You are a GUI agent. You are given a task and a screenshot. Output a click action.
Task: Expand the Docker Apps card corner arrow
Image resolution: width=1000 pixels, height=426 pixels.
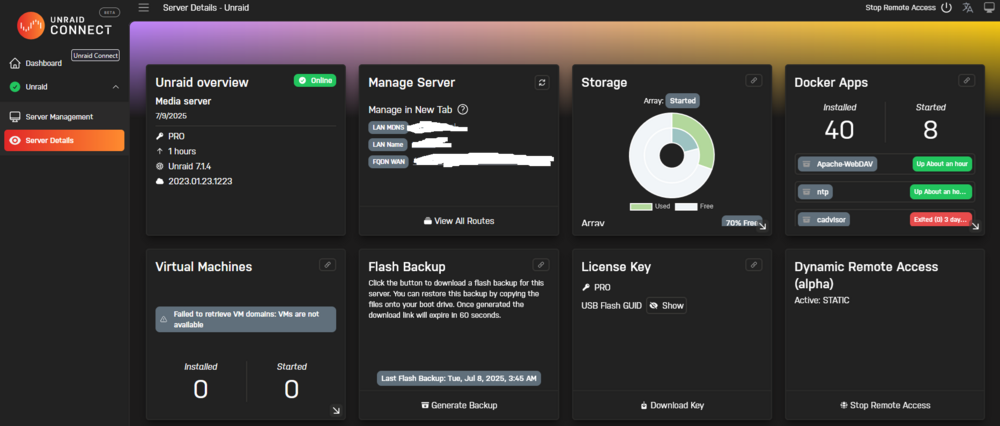[975, 226]
